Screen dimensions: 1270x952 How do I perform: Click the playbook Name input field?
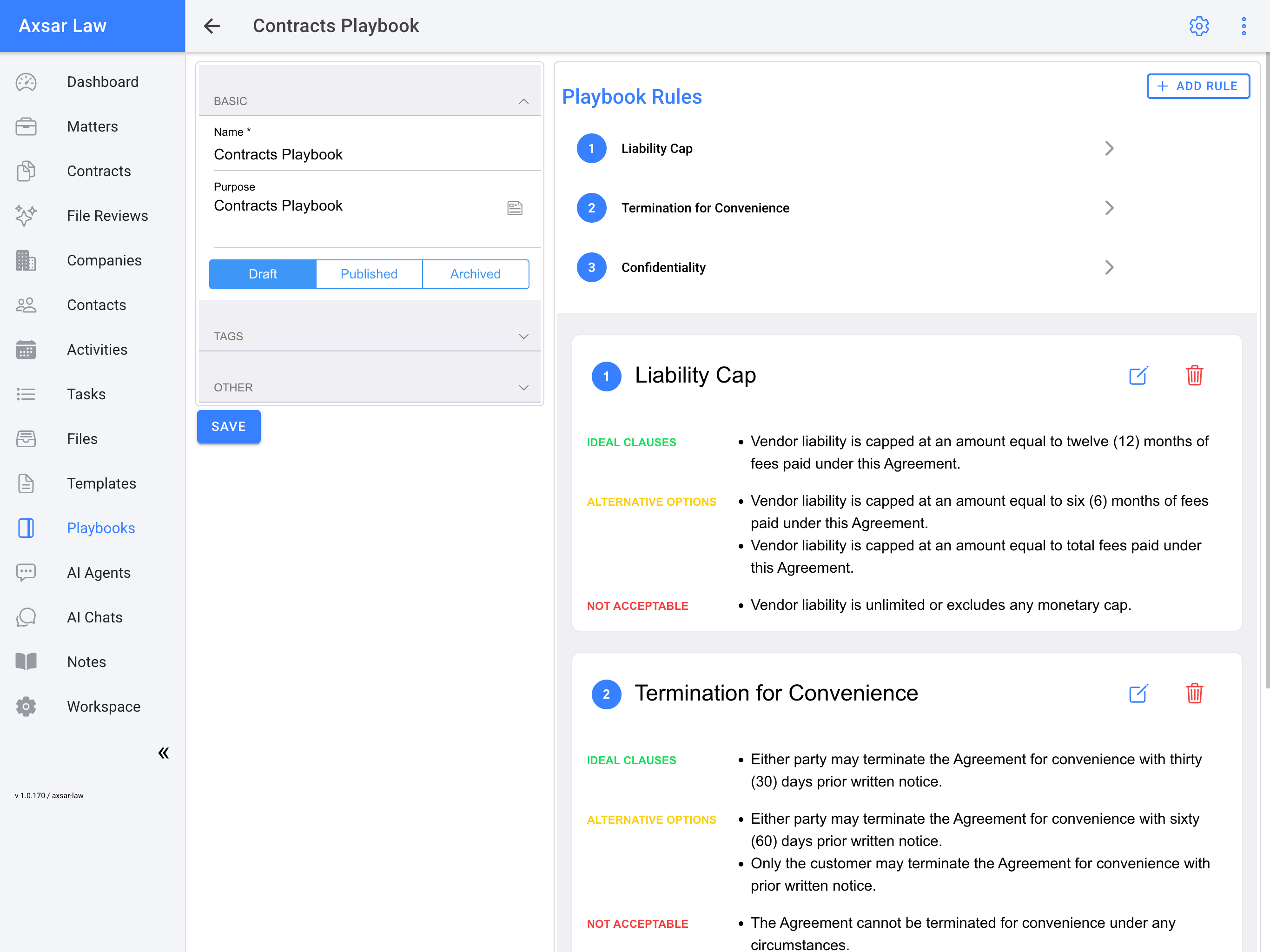click(376, 154)
